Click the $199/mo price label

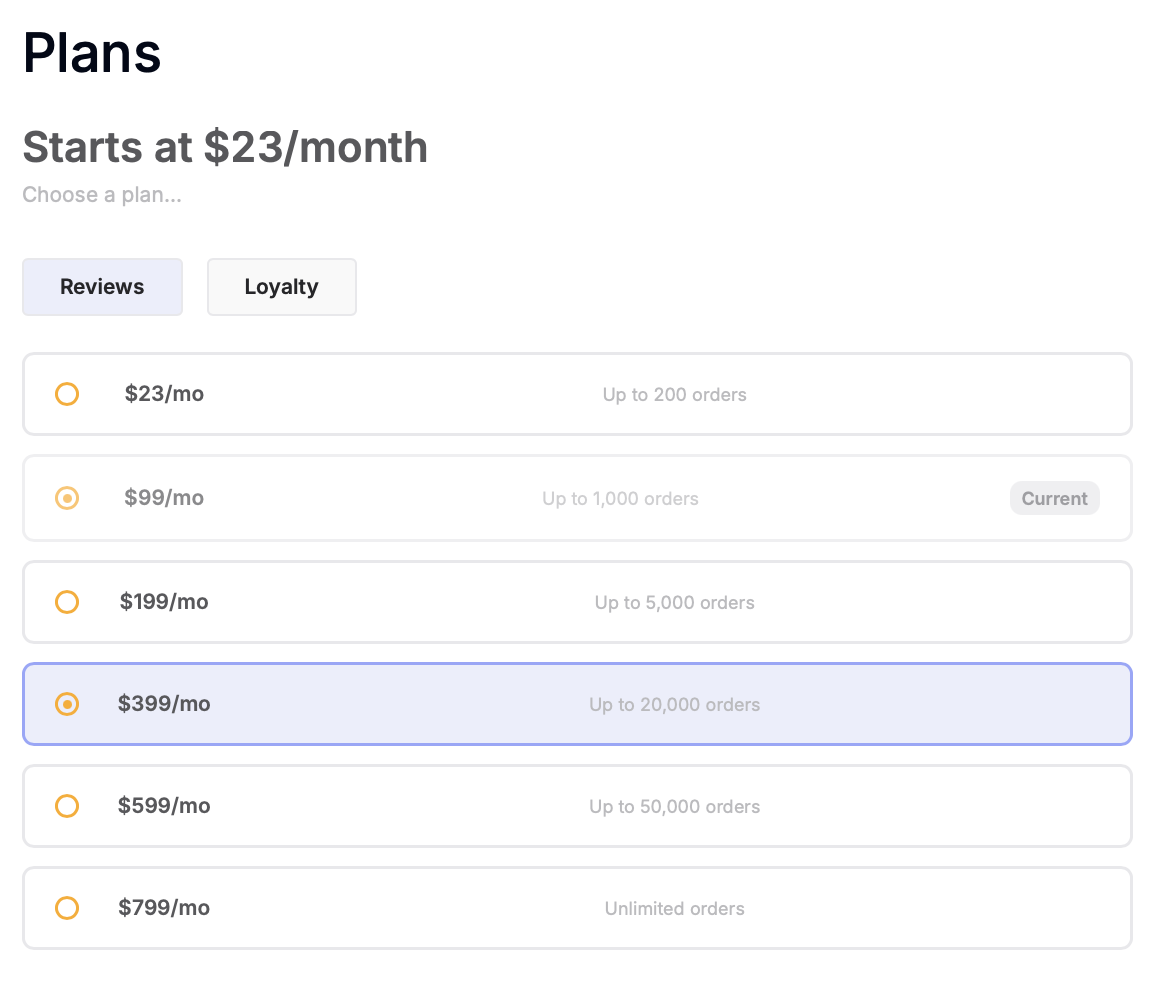[x=164, y=602]
